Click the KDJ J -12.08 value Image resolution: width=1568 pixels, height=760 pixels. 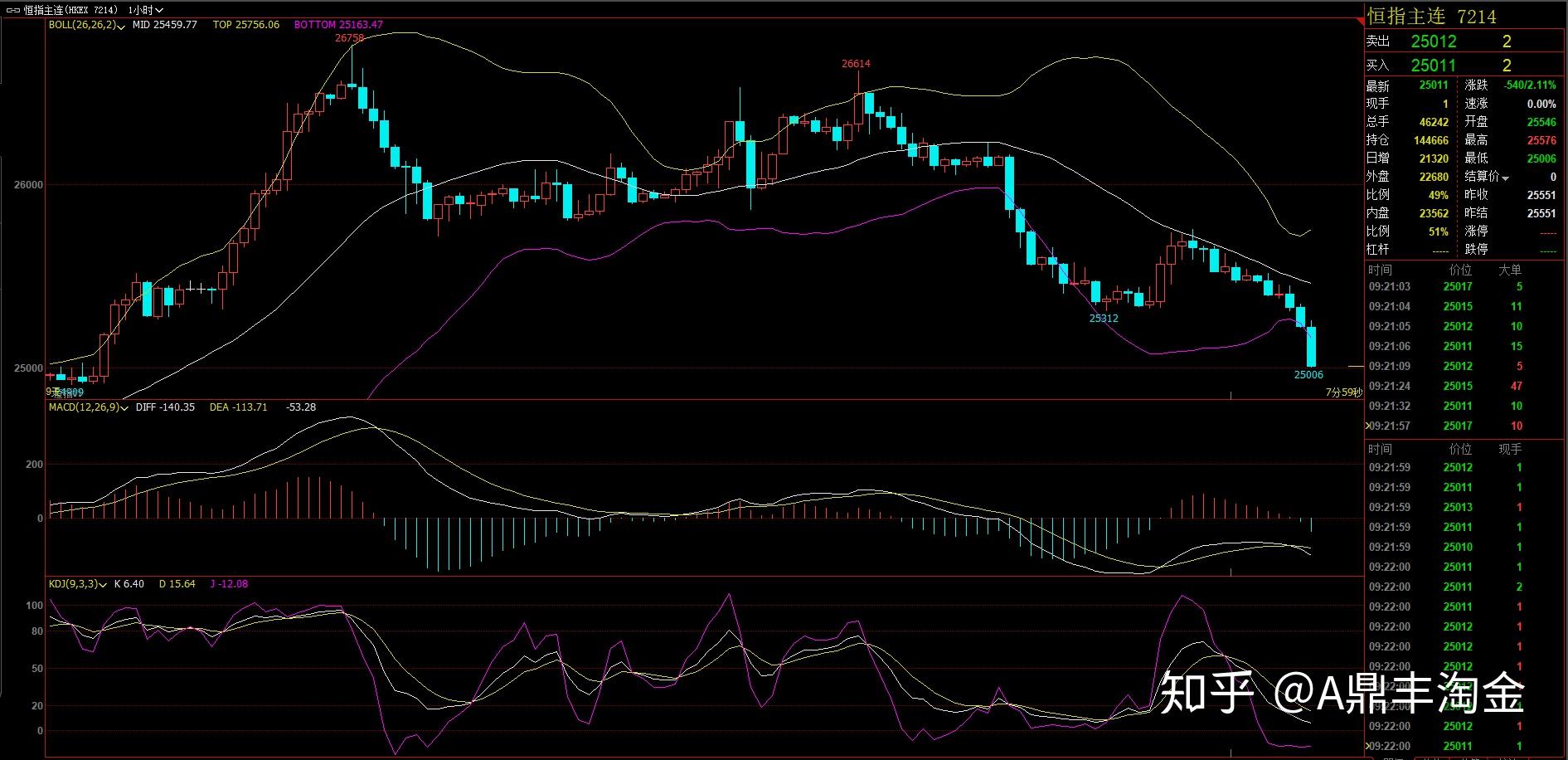tap(229, 584)
